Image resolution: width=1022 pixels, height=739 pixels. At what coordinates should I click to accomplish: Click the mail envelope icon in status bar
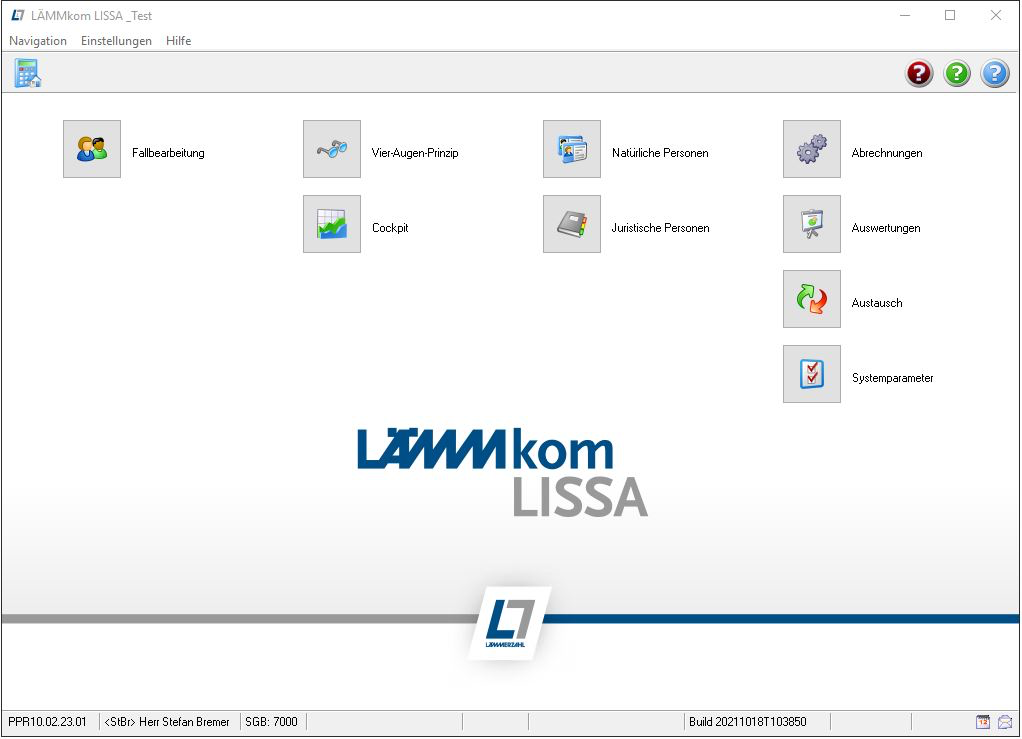click(1005, 721)
